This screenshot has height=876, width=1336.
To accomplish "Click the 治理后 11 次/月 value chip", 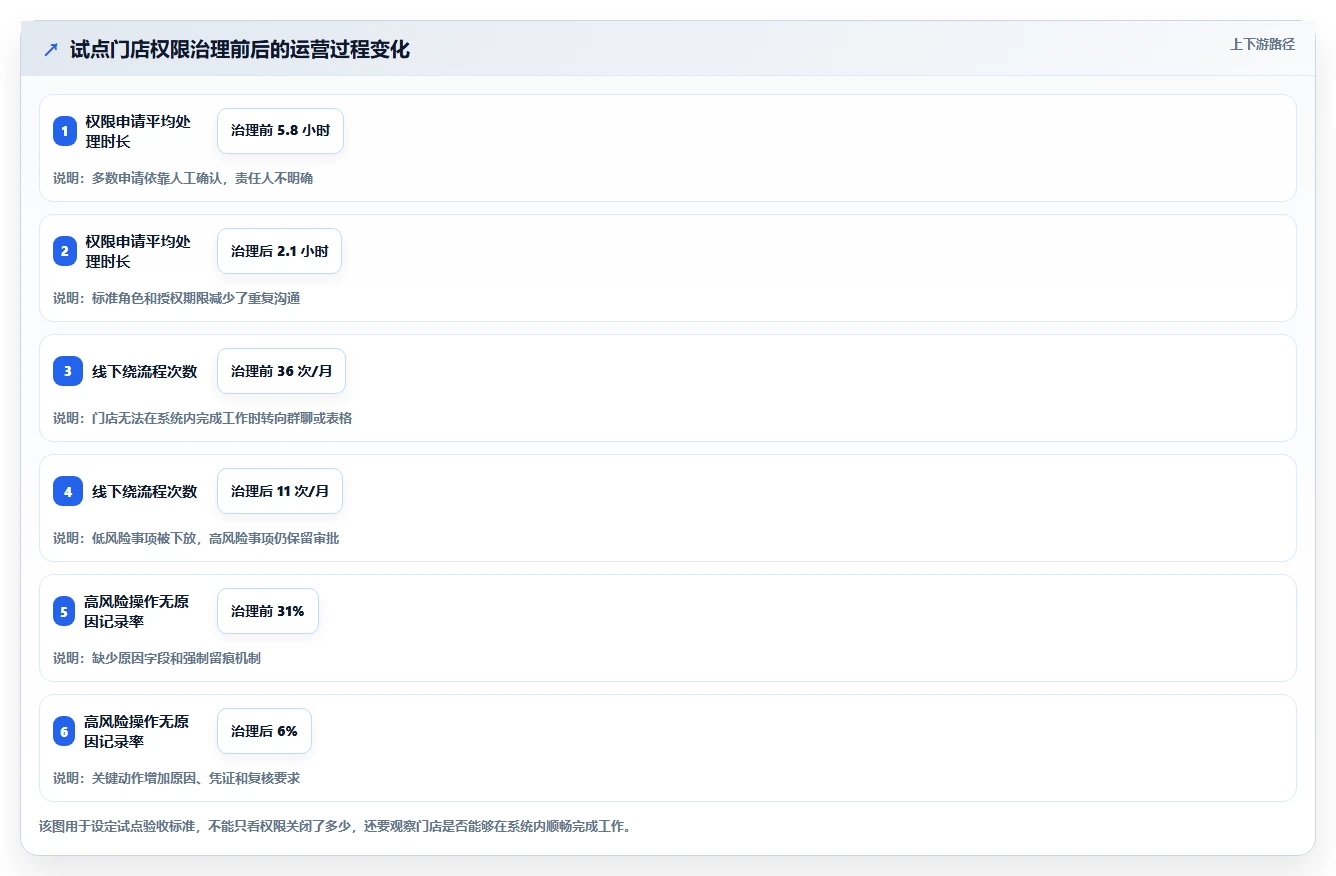I will [280, 491].
